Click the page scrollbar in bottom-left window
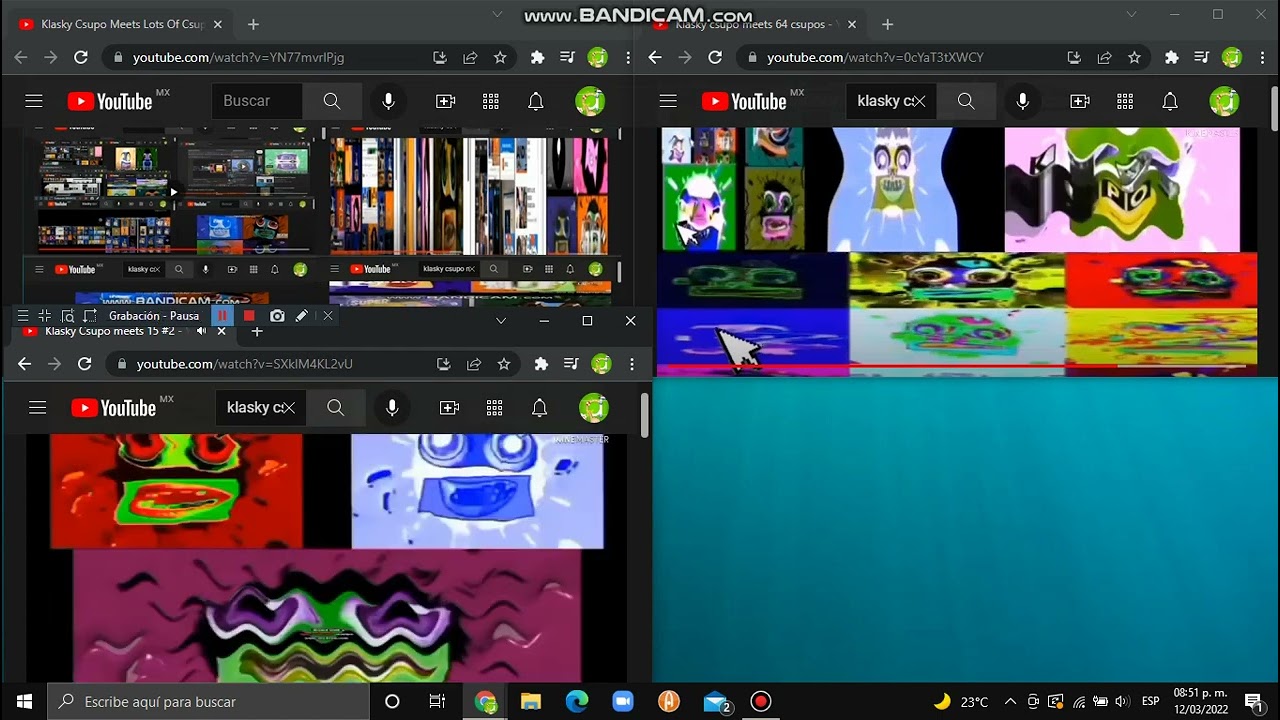 click(645, 415)
